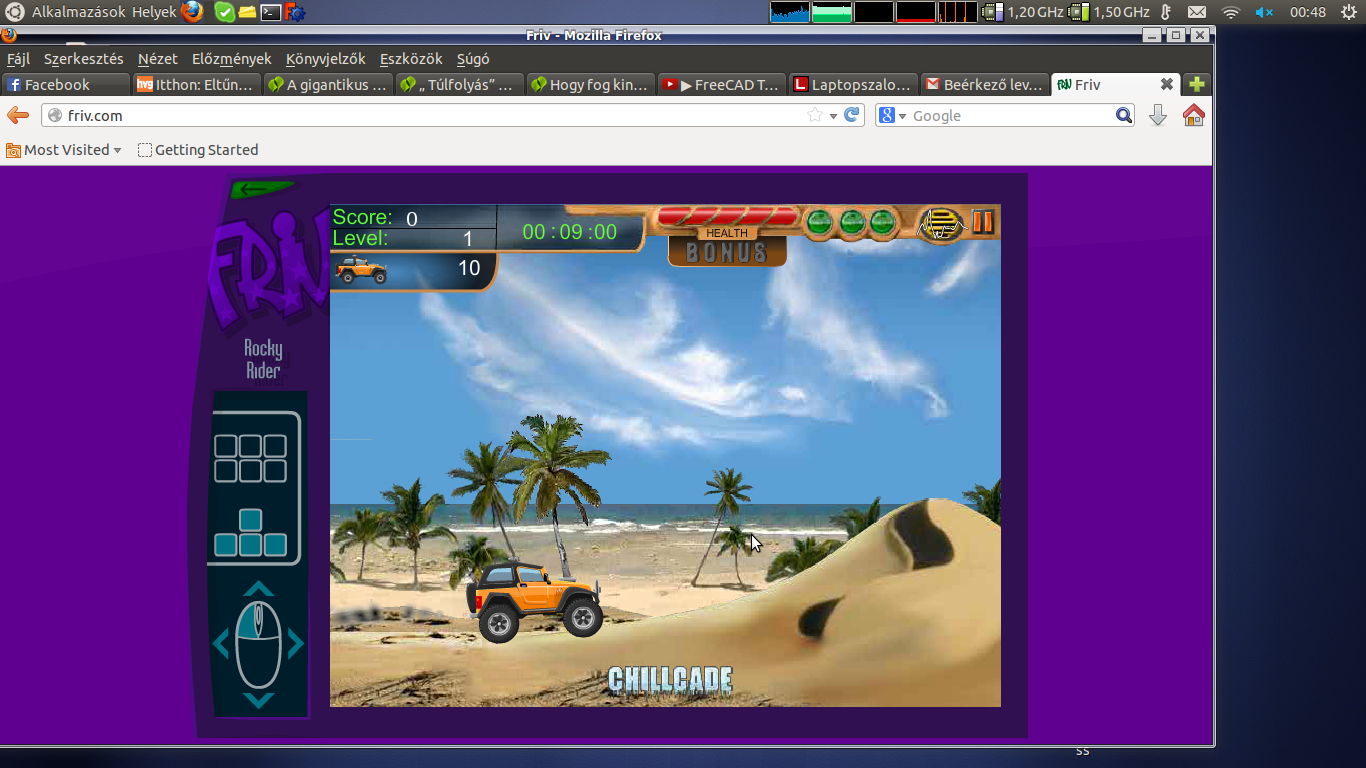Open the Wi-Fi network indicator
Screen dimensions: 1366x768
[x=1231, y=12]
